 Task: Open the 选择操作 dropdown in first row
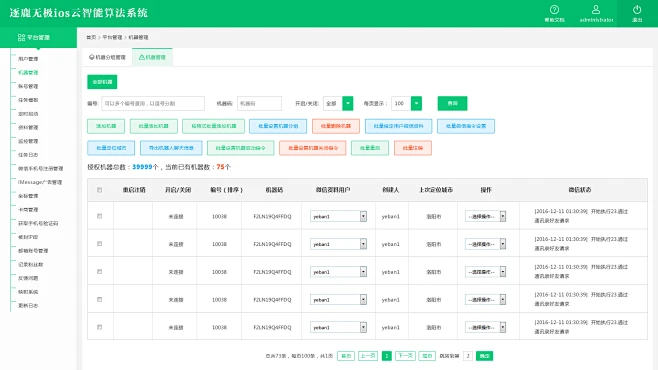[486, 216]
